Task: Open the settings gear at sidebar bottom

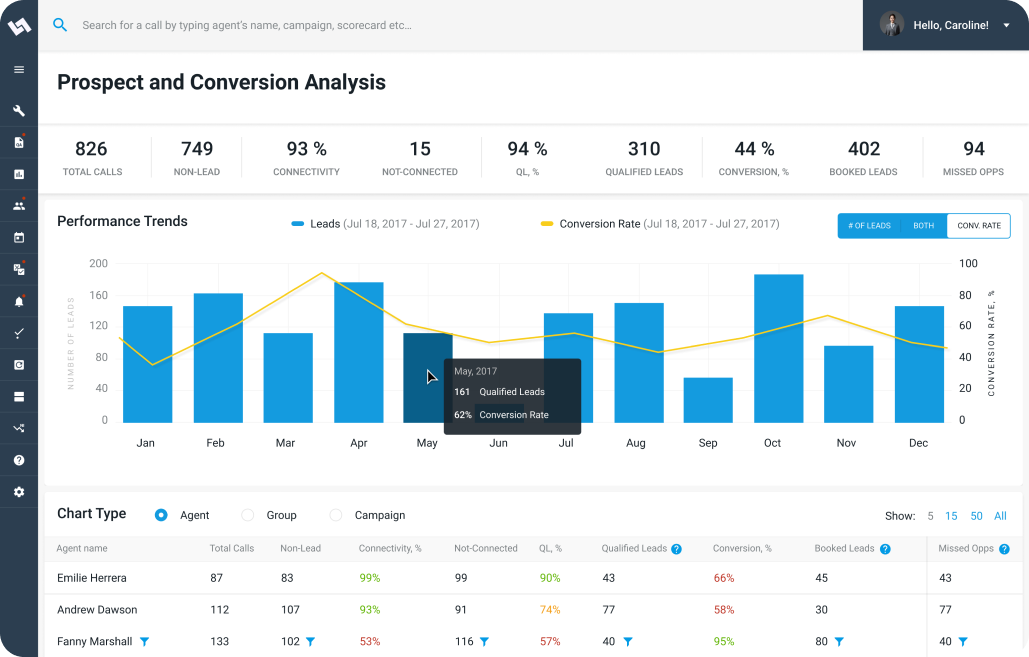Action: [x=19, y=491]
